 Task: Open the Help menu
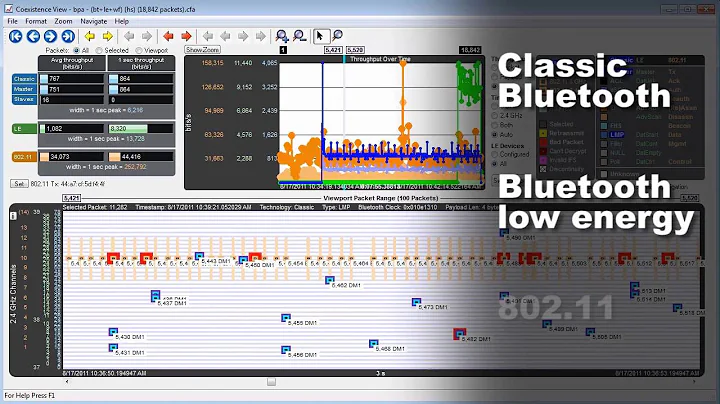(122, 21)
